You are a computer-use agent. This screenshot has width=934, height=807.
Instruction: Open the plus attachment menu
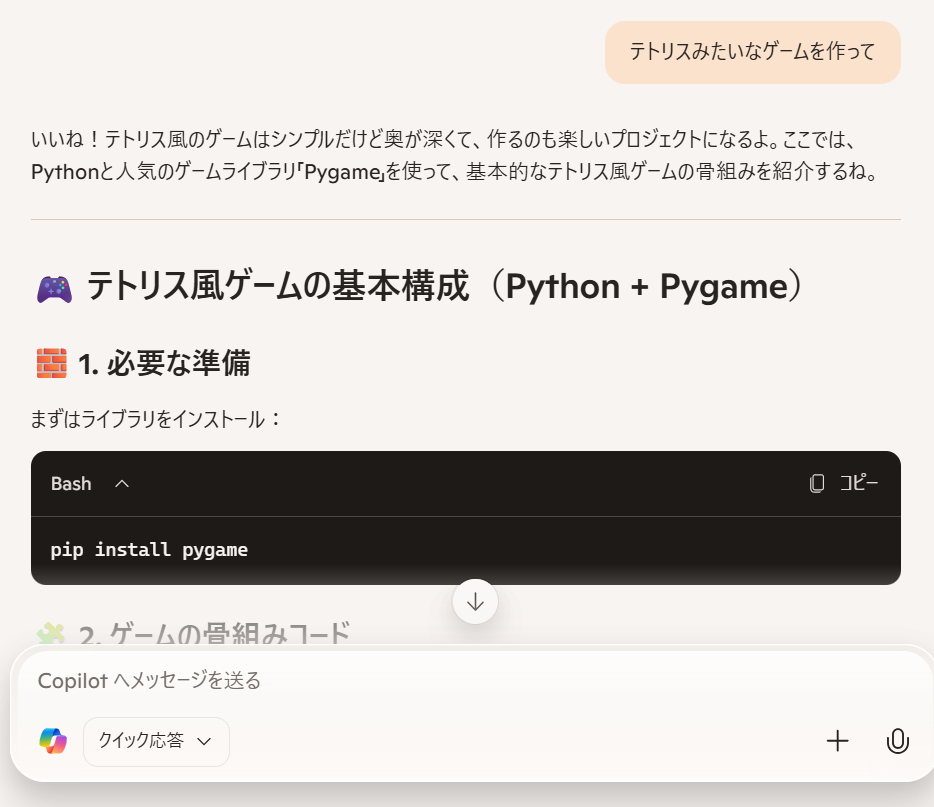tap(837, 741)
